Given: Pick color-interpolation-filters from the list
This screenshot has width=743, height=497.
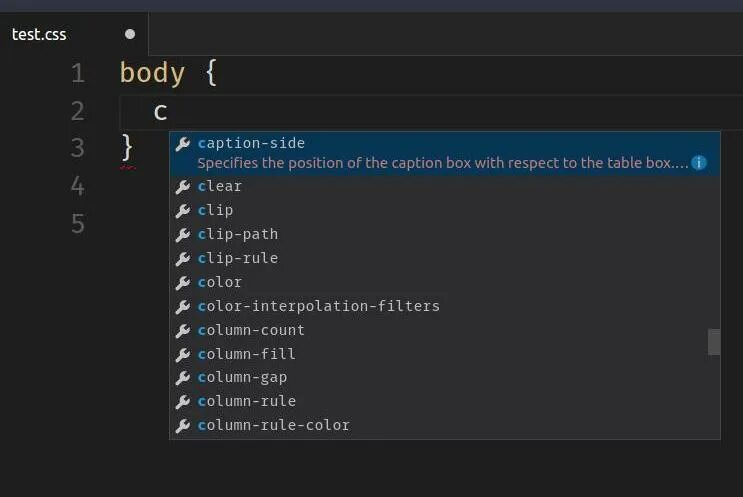Looking at the screenshot, I should tap(318, 306).
